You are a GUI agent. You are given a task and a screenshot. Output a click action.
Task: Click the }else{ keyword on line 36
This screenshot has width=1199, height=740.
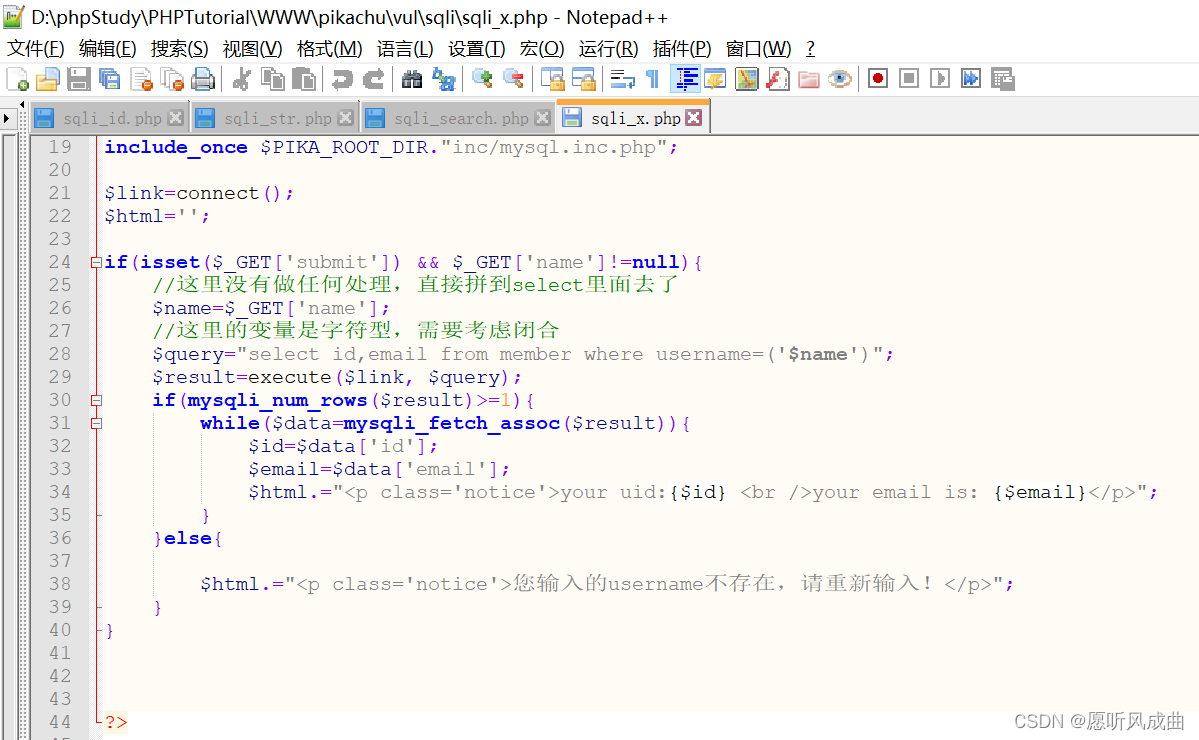point(187,538)
